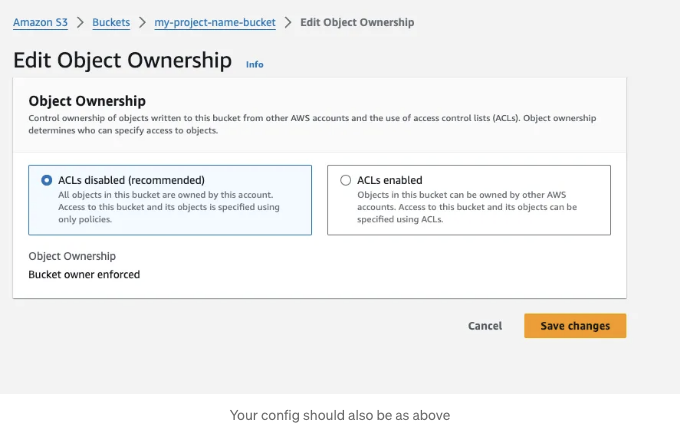
Task: Click the Edit Object Ownership page heading
Action: tap(122, 60)
